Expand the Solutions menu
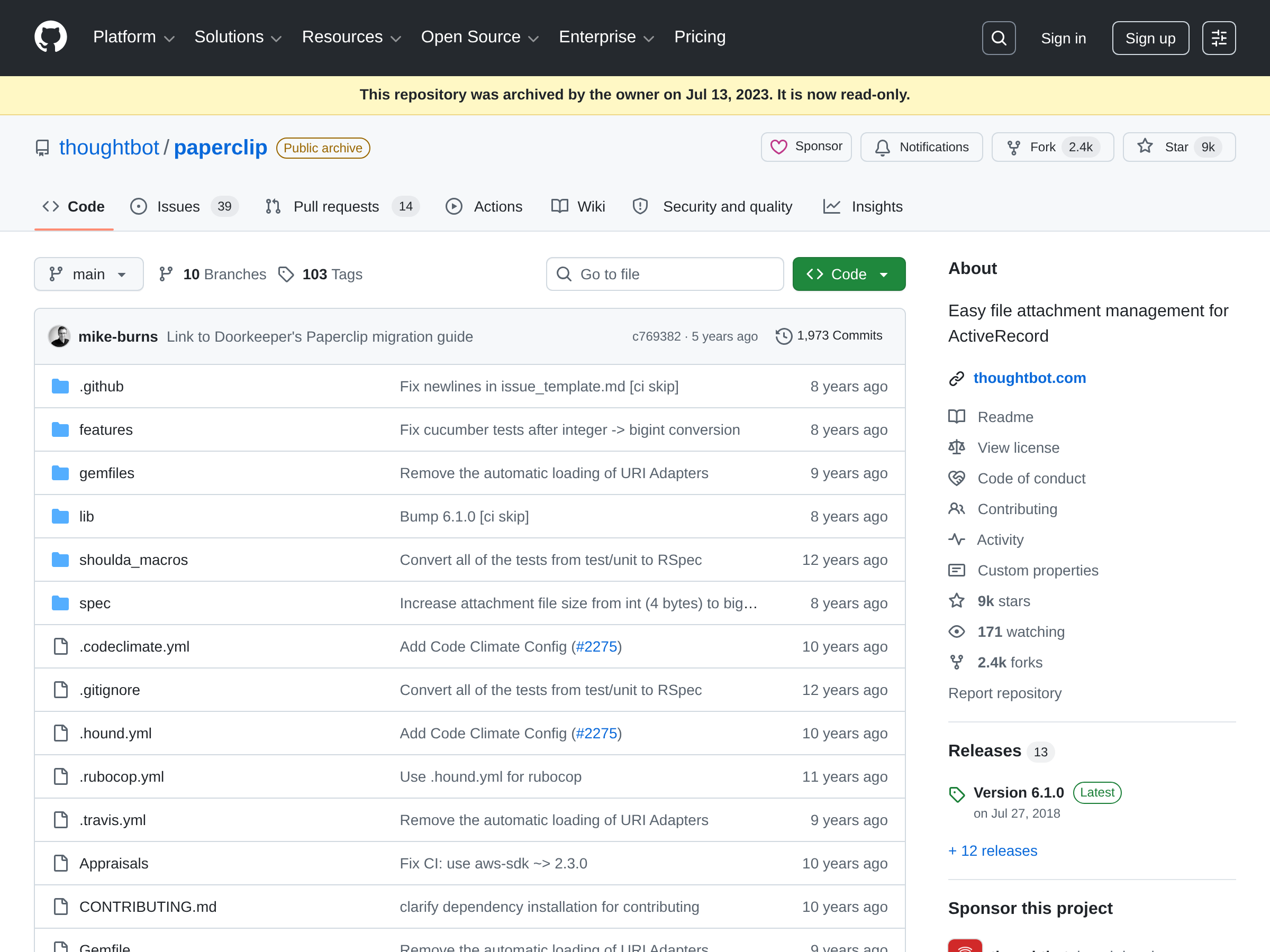 coord(238,38)
